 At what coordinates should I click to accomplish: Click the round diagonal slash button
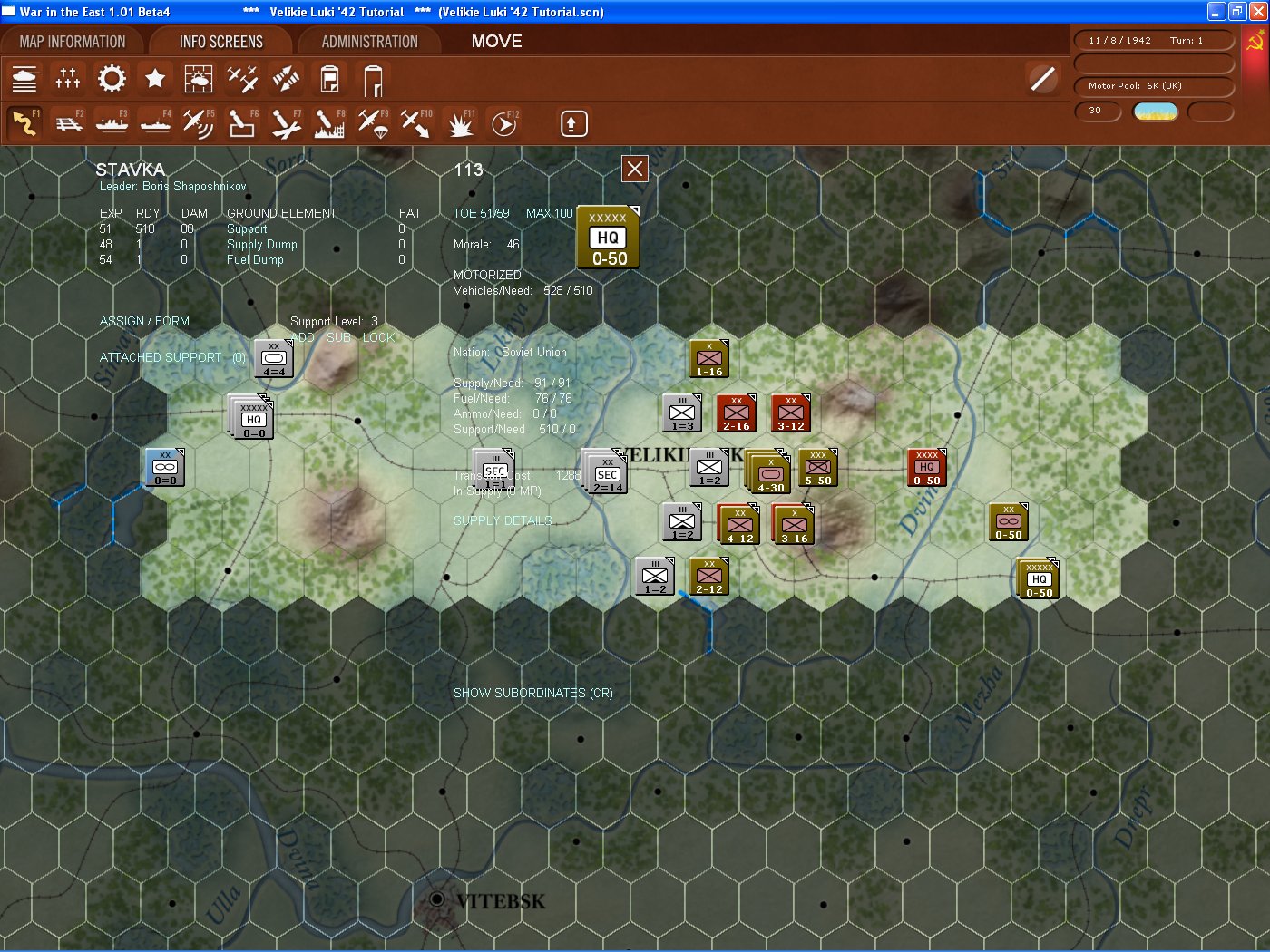pyautogui.click(x=1043, y=79)
